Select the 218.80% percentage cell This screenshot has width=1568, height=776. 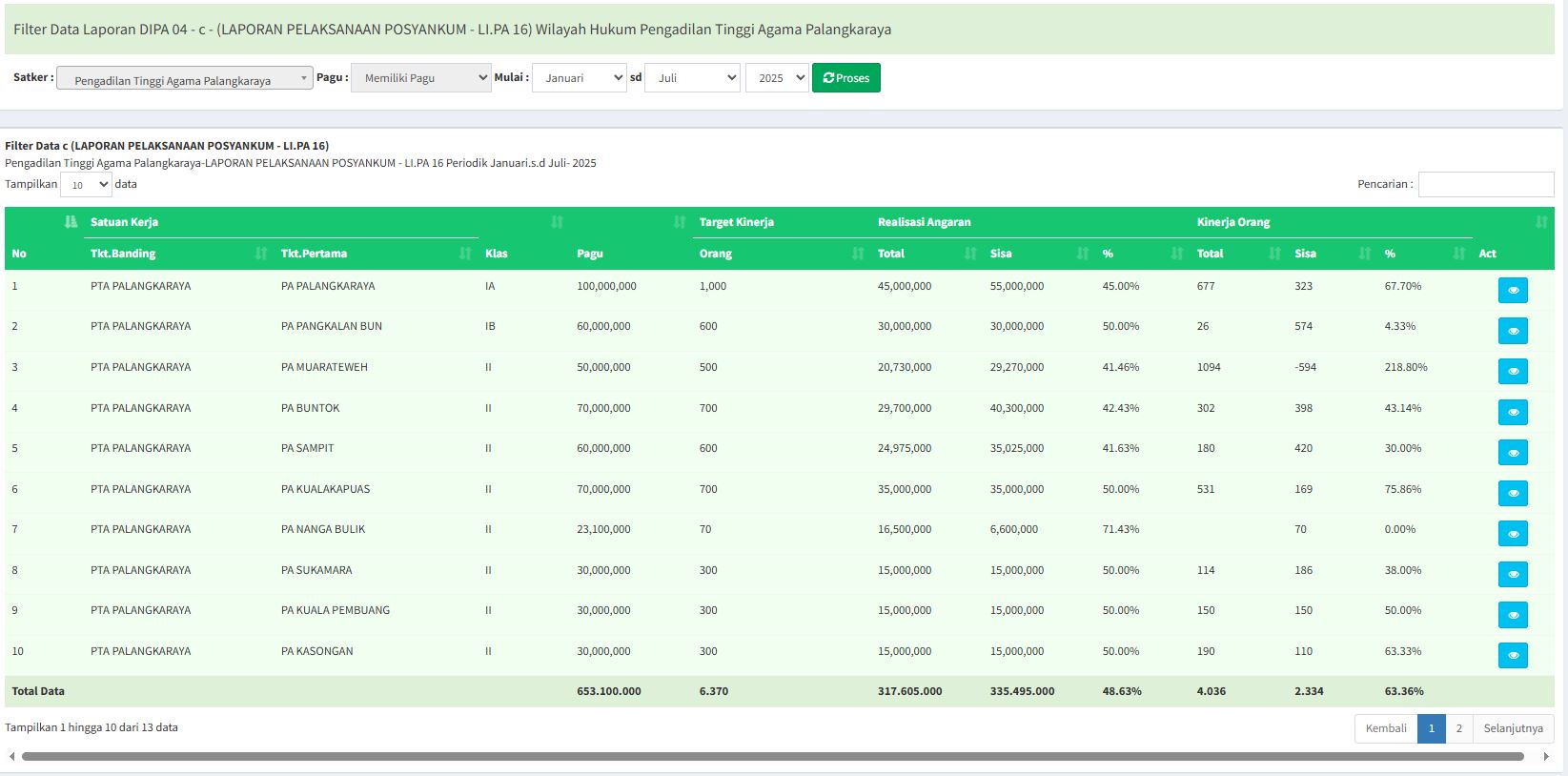tap(1406, 367)
